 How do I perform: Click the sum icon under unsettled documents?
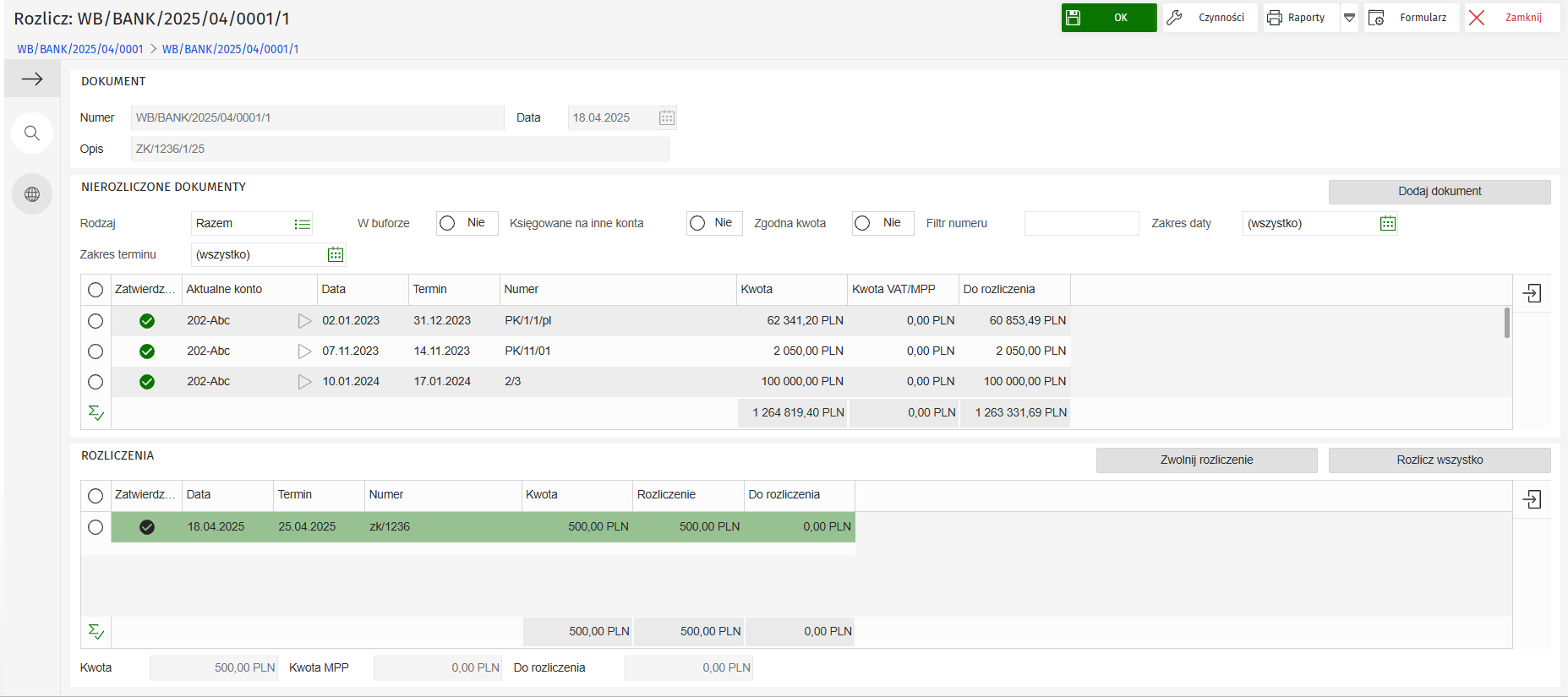pos(96,413)
